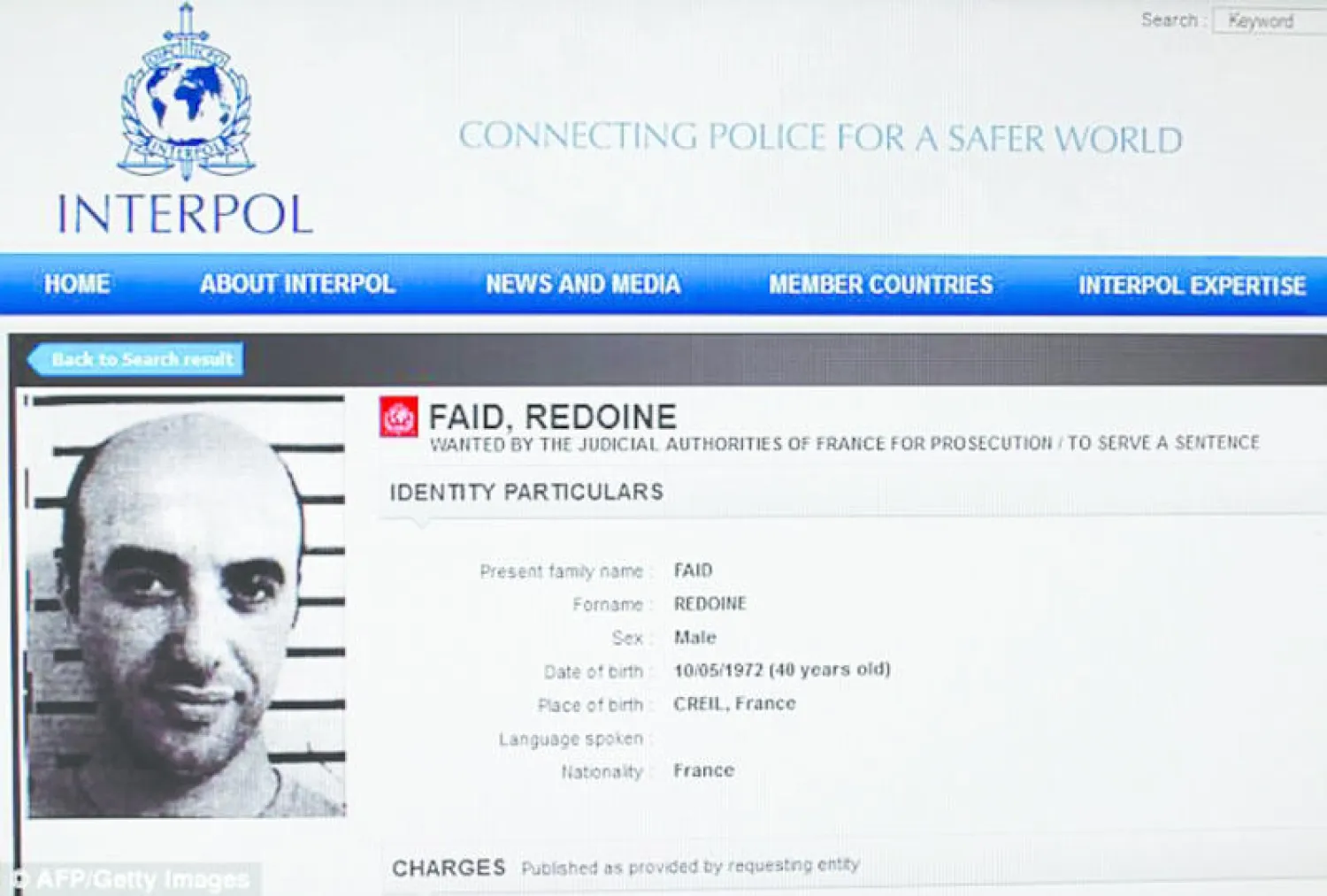Screen dimensions: 1327x896
Task: Click the wanted notice mugshot photo
Action: coord(186,606)
